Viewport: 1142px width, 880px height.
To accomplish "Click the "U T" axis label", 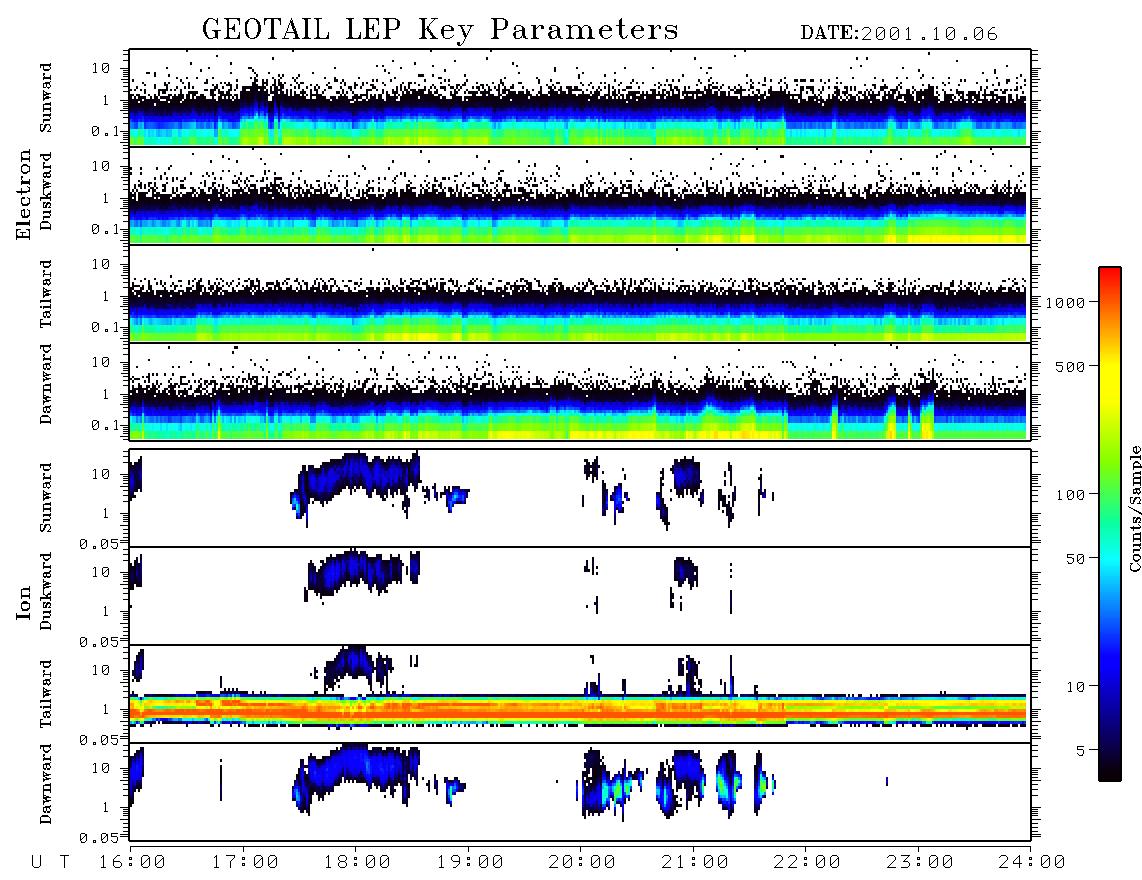I will (51, 863).
